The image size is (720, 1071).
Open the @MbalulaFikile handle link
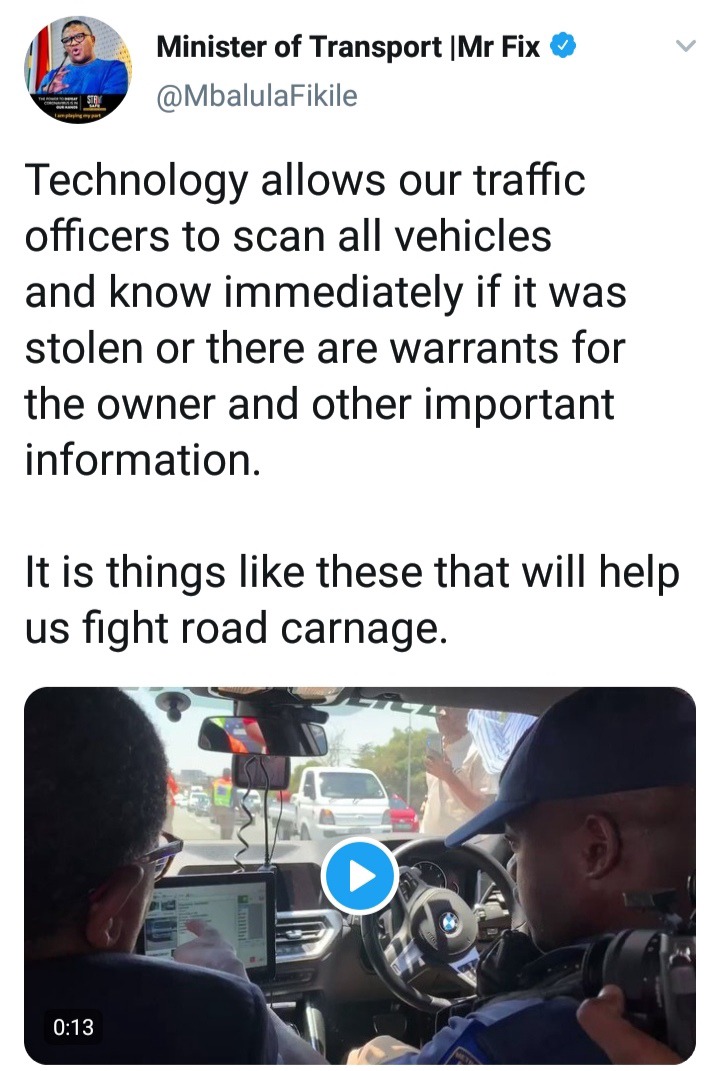pyautogui.click(x=256, y=96)
